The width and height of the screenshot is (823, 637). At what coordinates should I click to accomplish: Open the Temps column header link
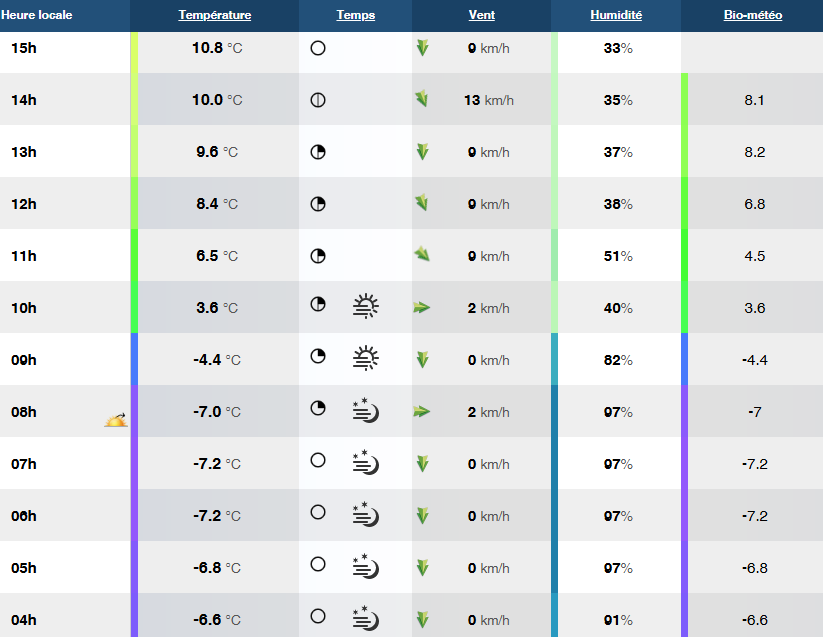(x=356, y=15)
